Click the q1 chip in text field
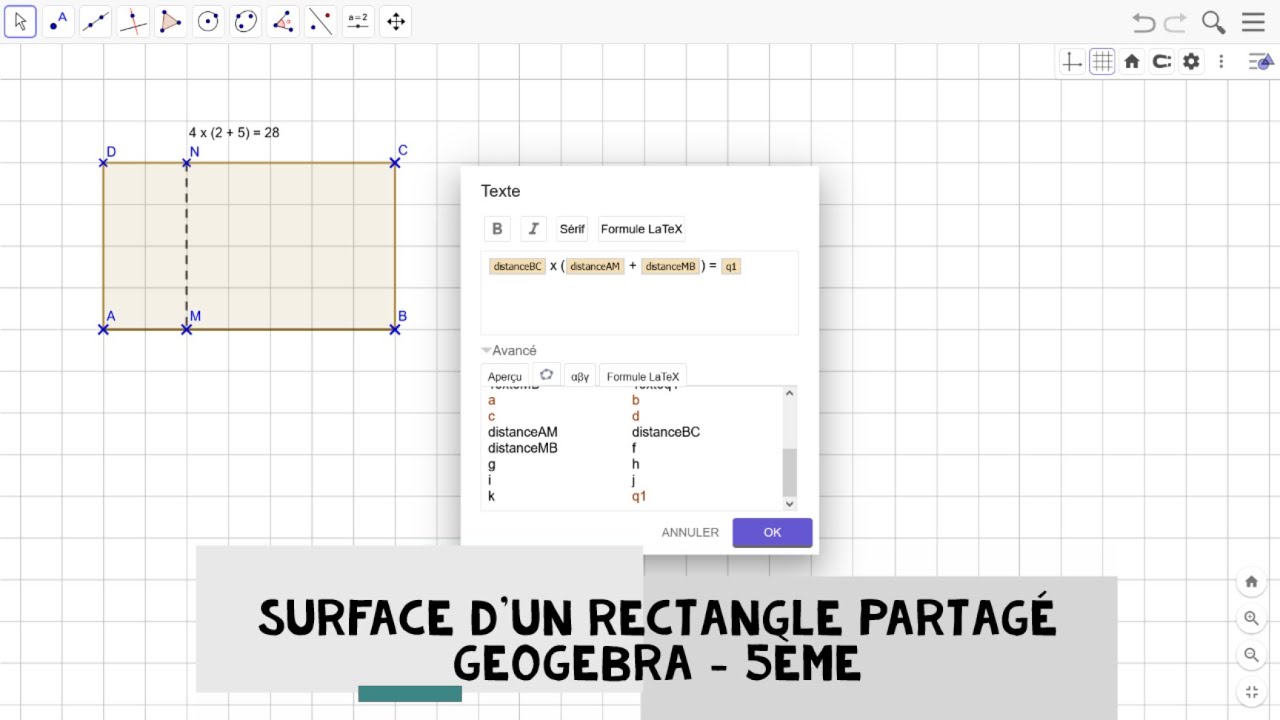This screenshot has height=720, width=1280. [x=731, y=266]
